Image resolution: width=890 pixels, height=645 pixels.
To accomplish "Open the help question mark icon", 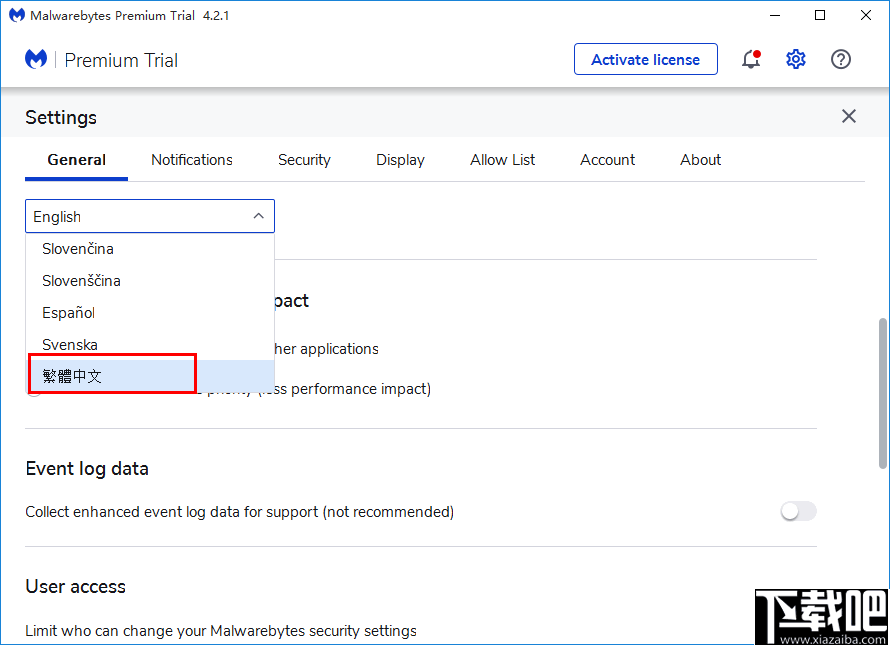I will [841, 59].
